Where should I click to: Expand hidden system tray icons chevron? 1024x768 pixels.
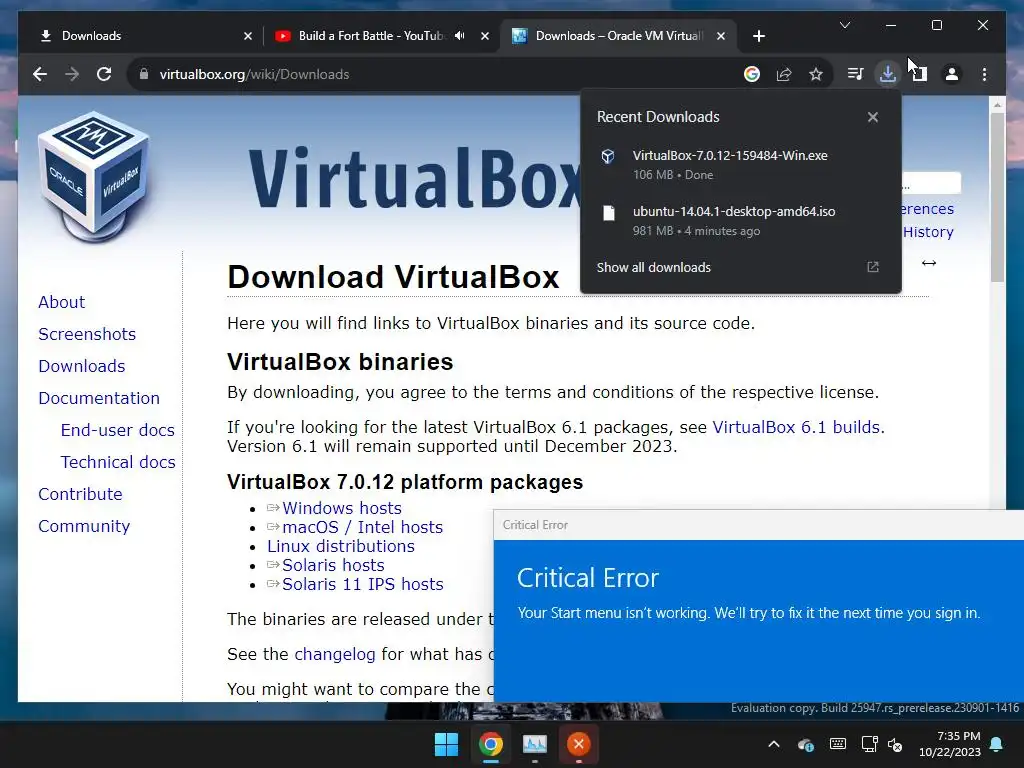pyautogui.click(x=774, y=744)
